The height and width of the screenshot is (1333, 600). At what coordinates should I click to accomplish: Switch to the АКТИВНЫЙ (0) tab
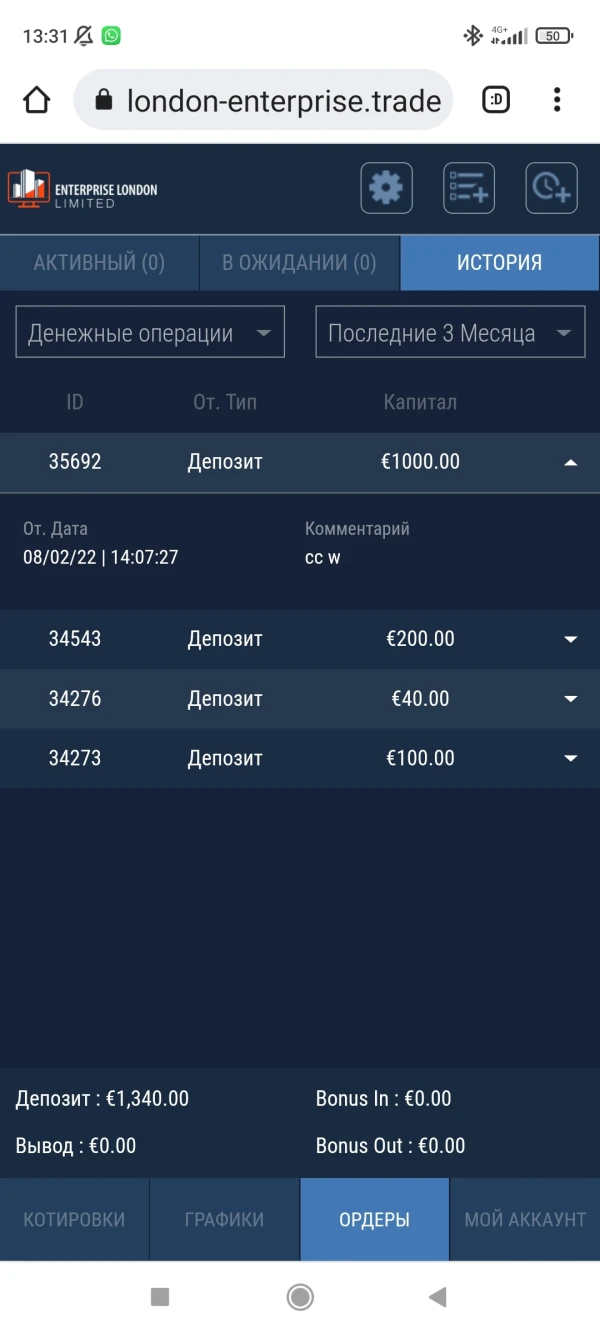pos(99,263)
